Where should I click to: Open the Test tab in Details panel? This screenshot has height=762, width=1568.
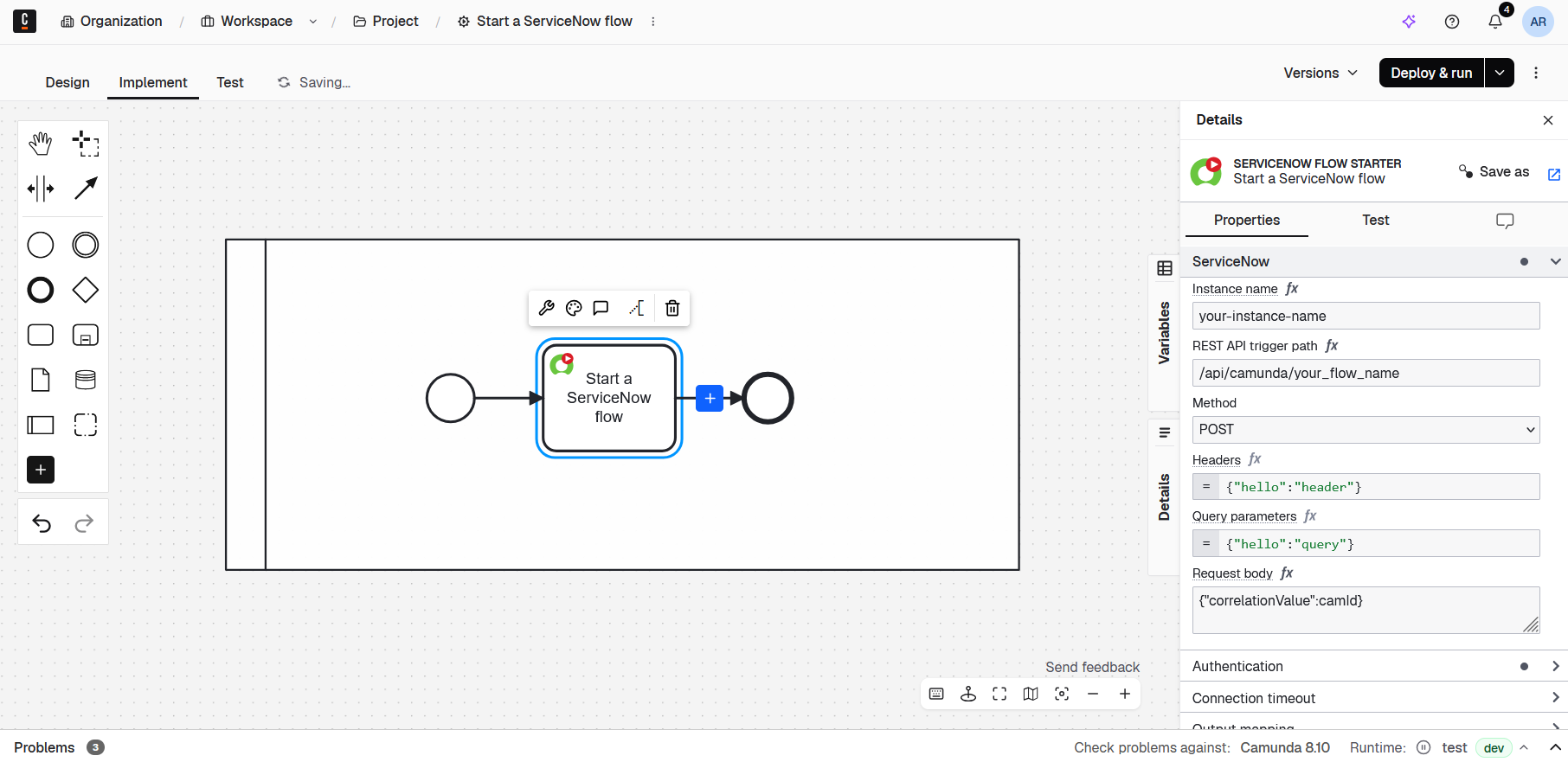tap(1376, 220)
